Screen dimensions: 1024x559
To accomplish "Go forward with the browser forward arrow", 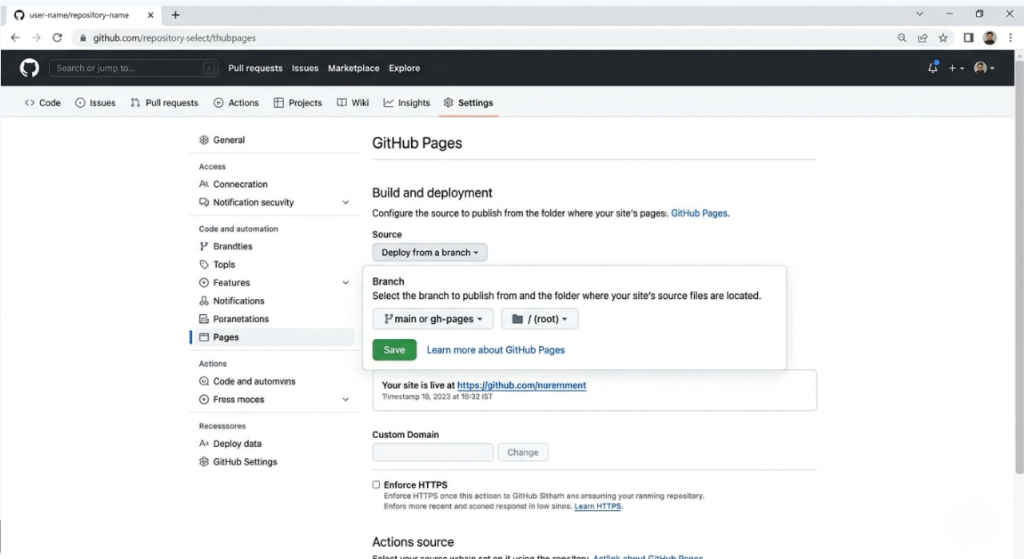I will [x=36, y=38].
